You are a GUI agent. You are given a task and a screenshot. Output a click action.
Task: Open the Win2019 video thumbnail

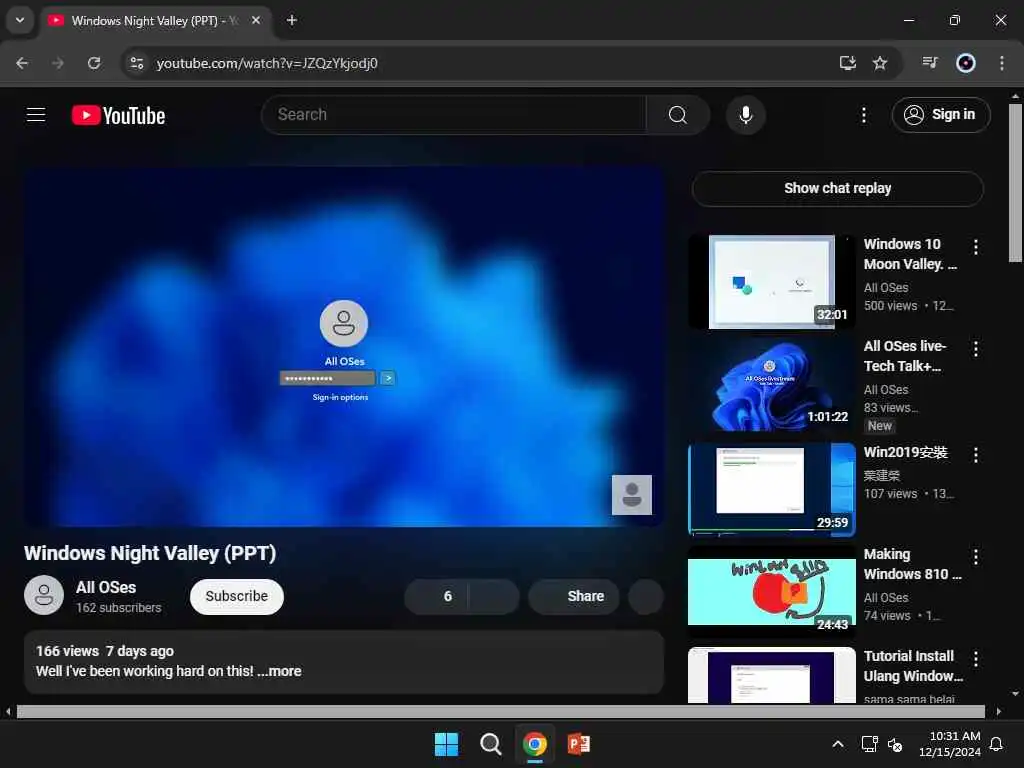point(771,489)
